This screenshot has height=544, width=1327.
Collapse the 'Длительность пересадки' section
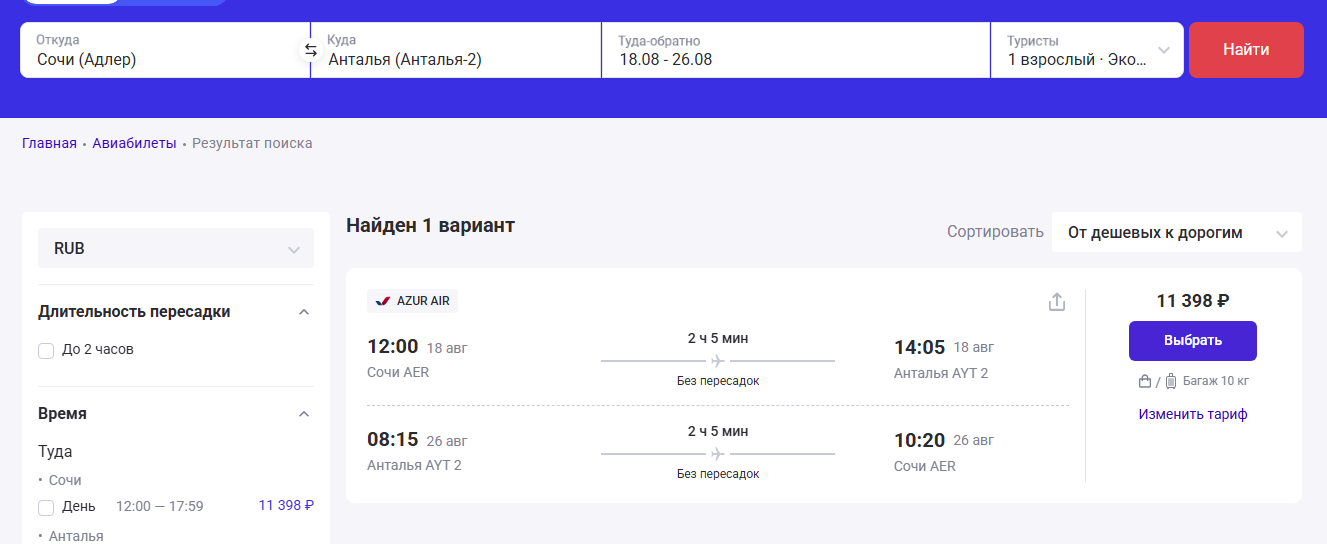[304, 312]
